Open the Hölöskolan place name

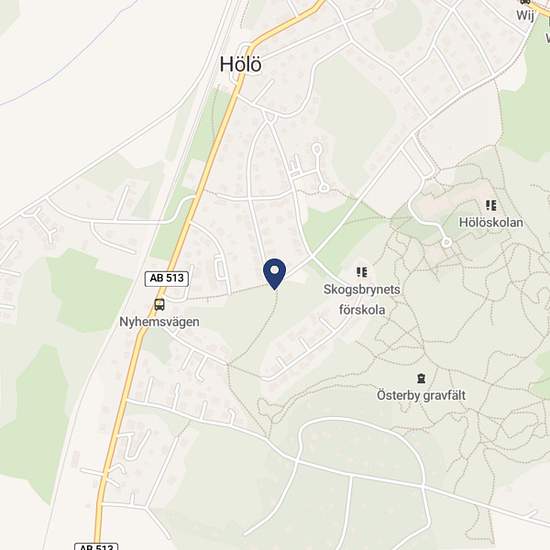[491, 222]
